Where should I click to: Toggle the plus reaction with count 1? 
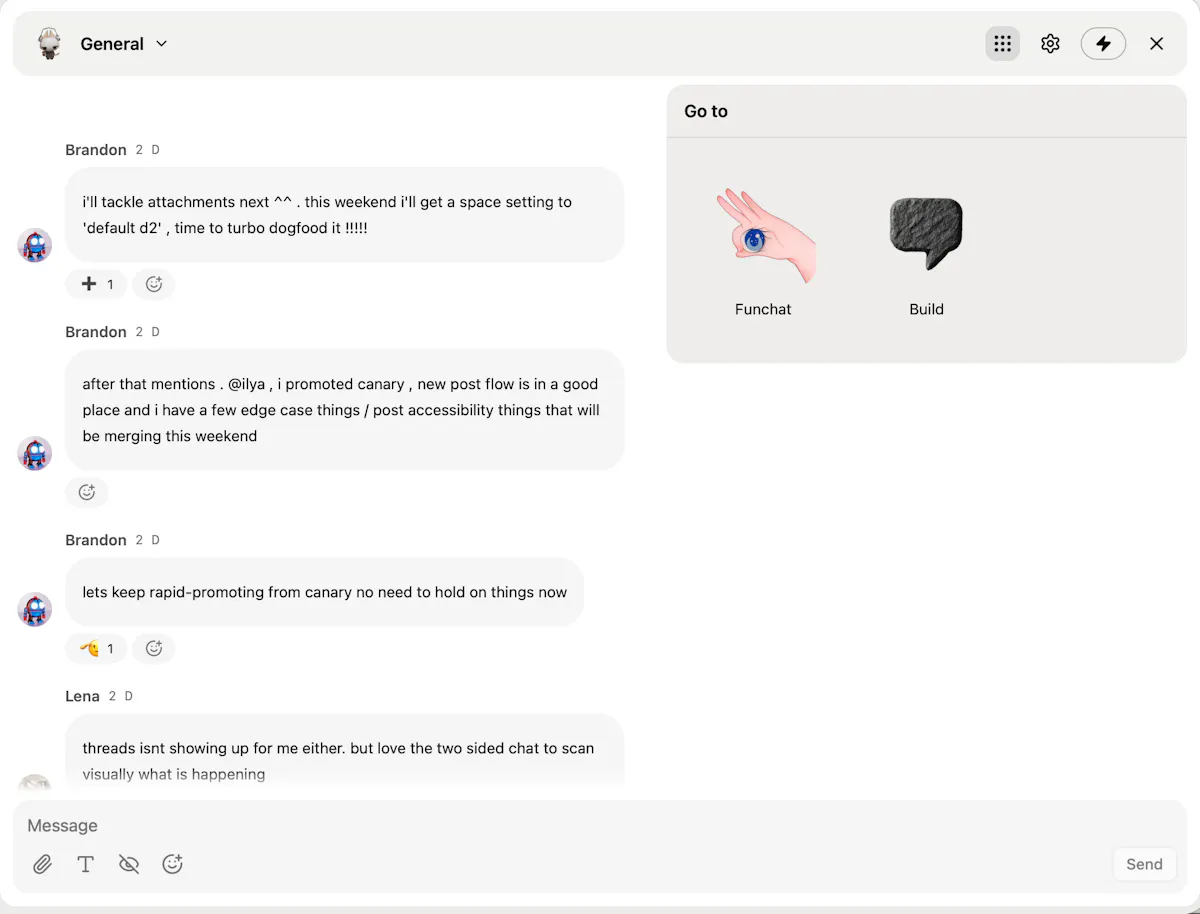(96, 284)
